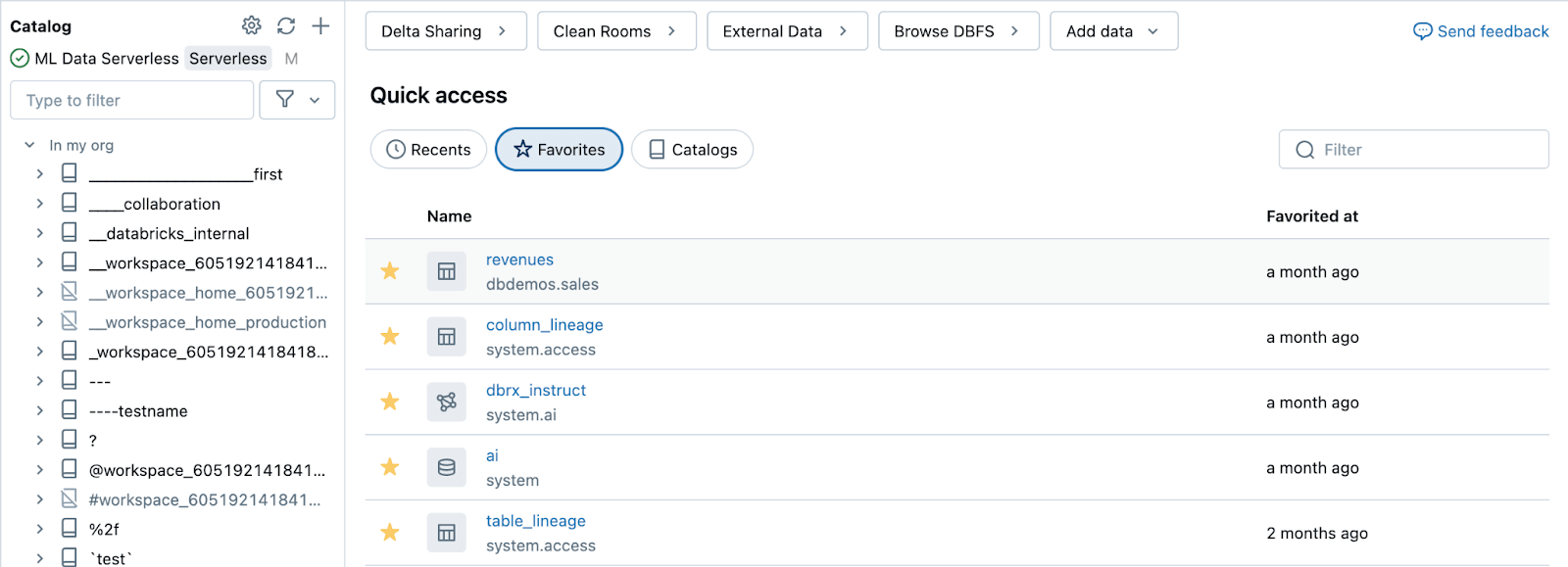Click the plus icon to add catalog item
This screenshot has width=1568, height=567.
320,25
